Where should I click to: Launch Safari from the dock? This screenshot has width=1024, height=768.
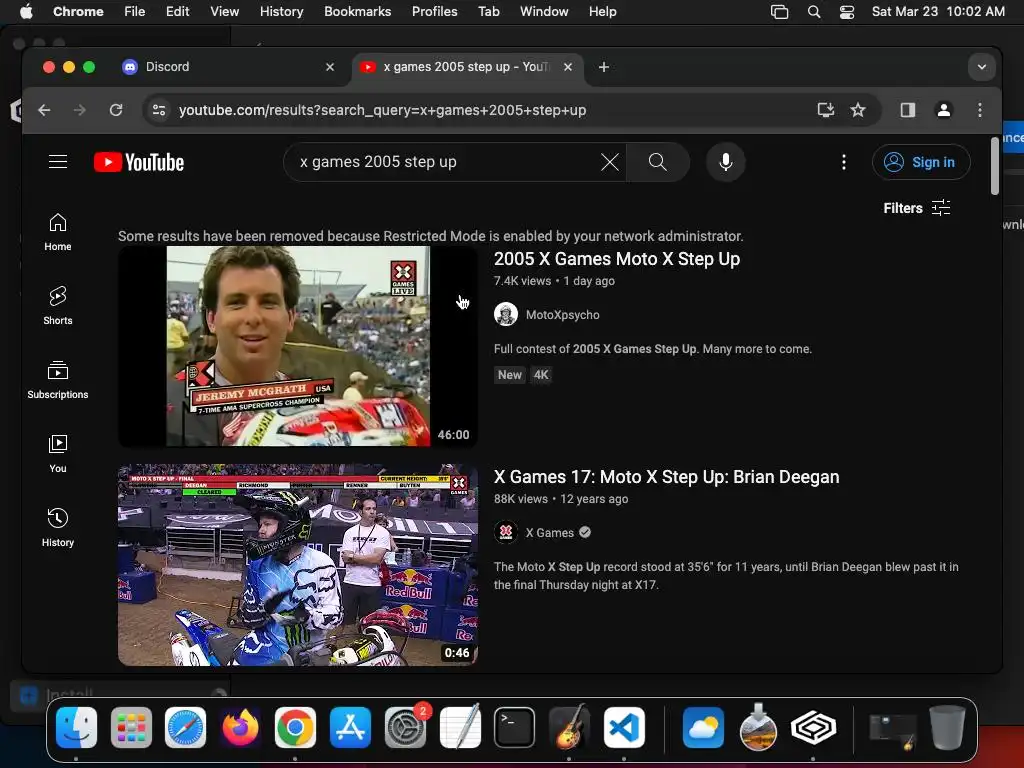(x=185, y=727)
